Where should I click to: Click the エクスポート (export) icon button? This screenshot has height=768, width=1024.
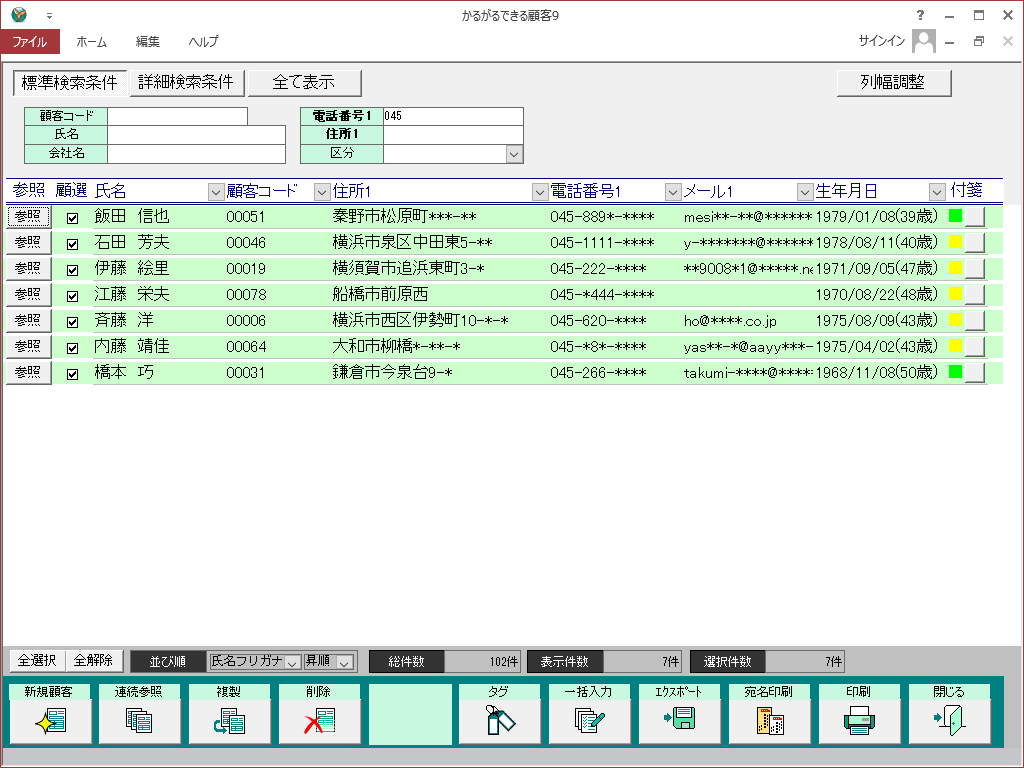pos(680,713)
